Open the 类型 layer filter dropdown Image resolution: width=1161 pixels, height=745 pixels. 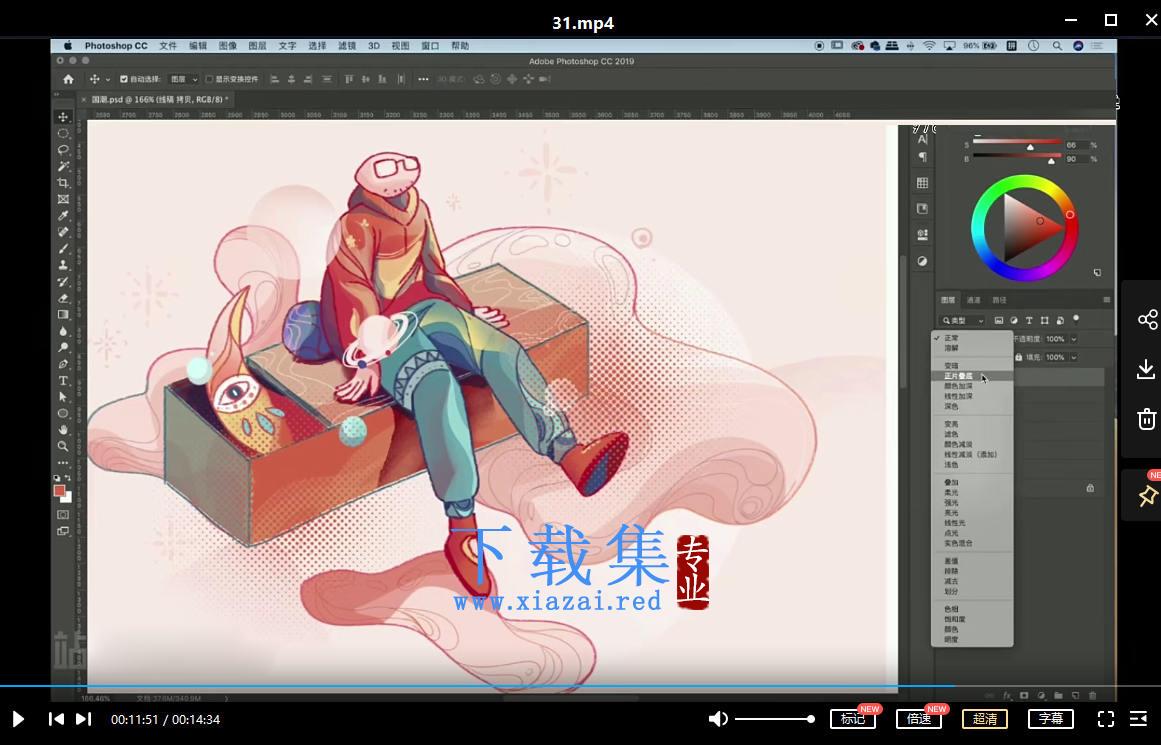click(x=962, y=321)
